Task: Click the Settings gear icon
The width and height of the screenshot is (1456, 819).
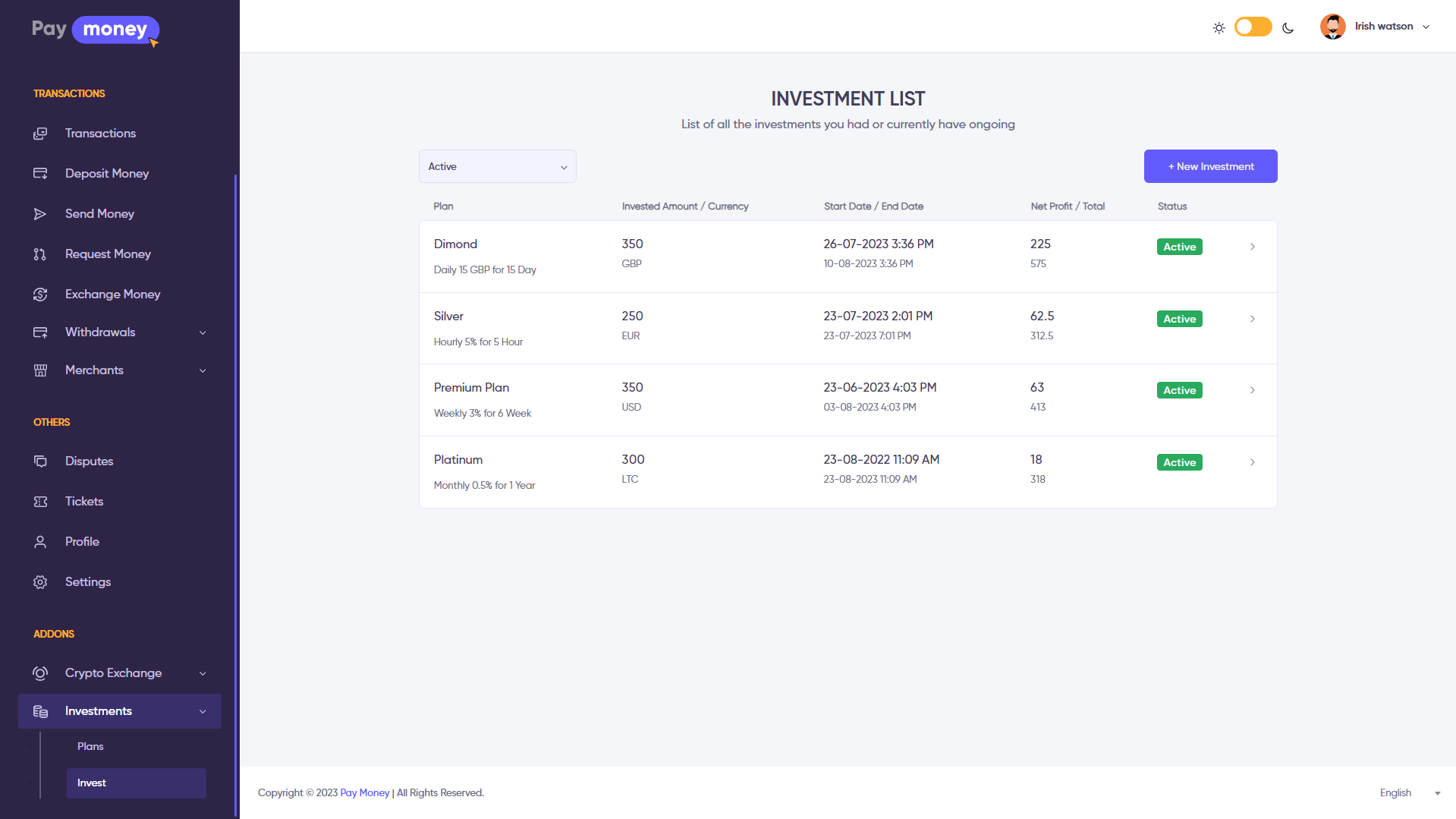Action: click(x=40, y=582)
